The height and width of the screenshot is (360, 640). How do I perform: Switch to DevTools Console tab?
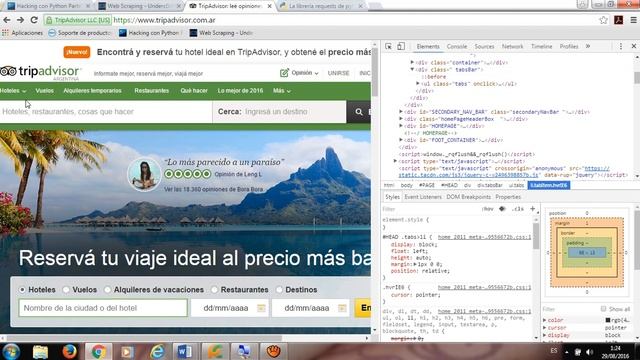pyautogui.click(x=457, y=47)
